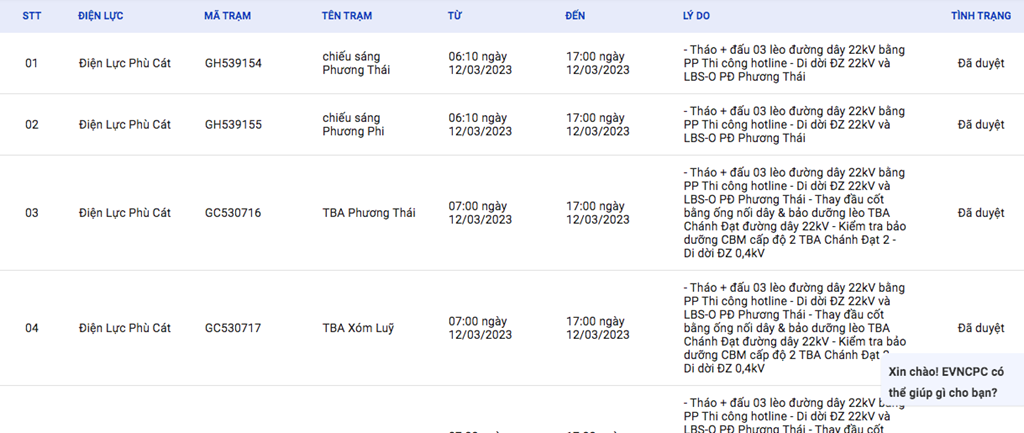Click station code GC530716
This screenshot has height=433, width=1024.
coord(232,213)
